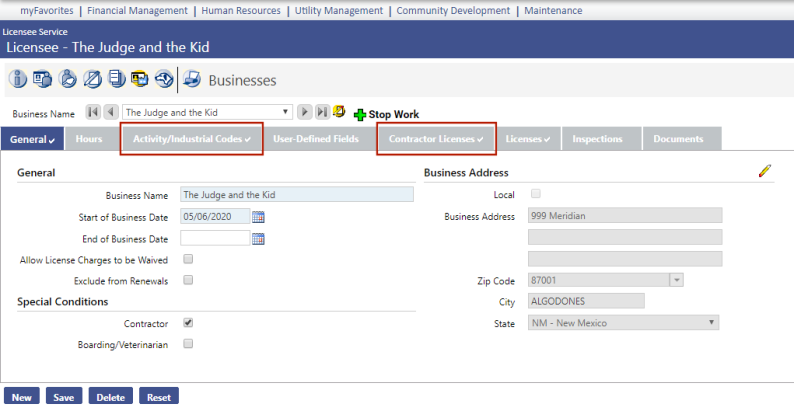
Task: Go to previous business record arrow
Action: point(110,112)
